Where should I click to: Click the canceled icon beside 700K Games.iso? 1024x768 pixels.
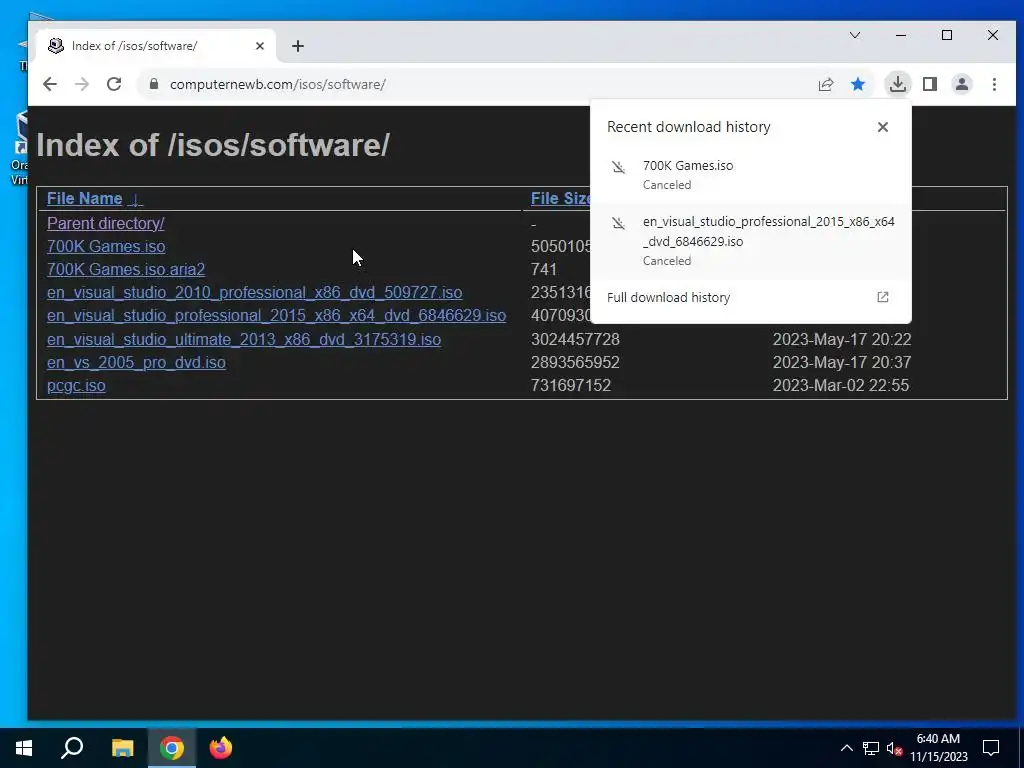pos(618,167)
